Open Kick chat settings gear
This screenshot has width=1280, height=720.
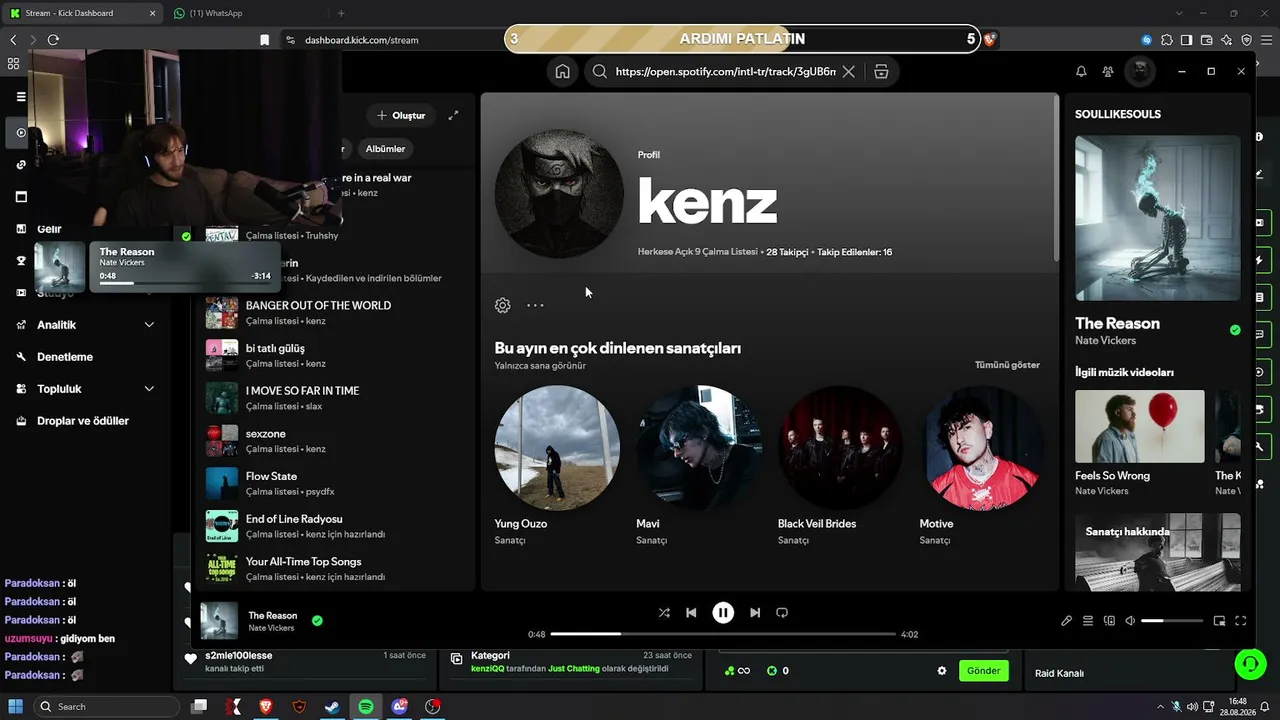[941, 671]
